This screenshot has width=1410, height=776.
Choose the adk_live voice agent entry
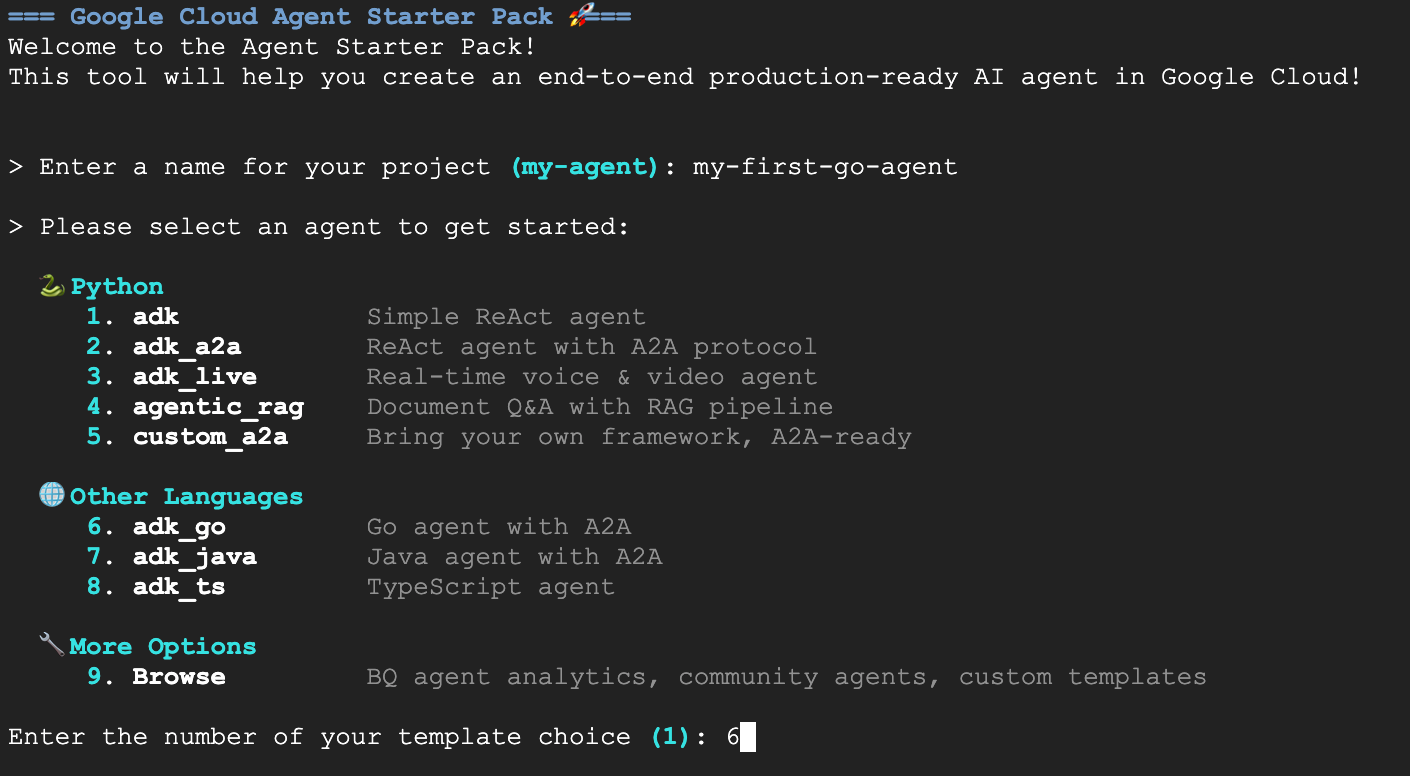pyautogui.click(x=194, y=377)
